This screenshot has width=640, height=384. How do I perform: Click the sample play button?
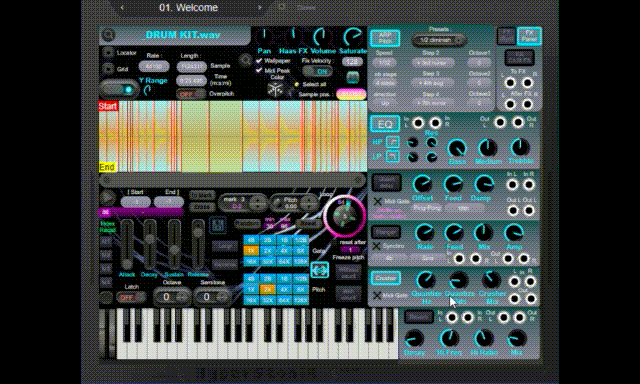[108, 198]
